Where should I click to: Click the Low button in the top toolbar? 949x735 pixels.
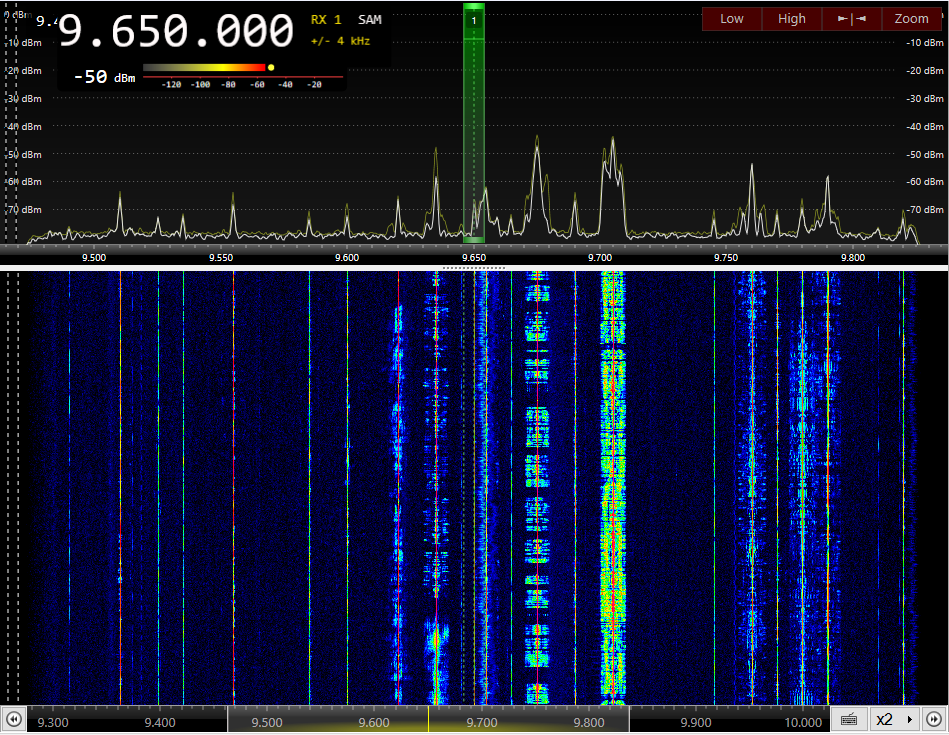click(x=732, y=19)
